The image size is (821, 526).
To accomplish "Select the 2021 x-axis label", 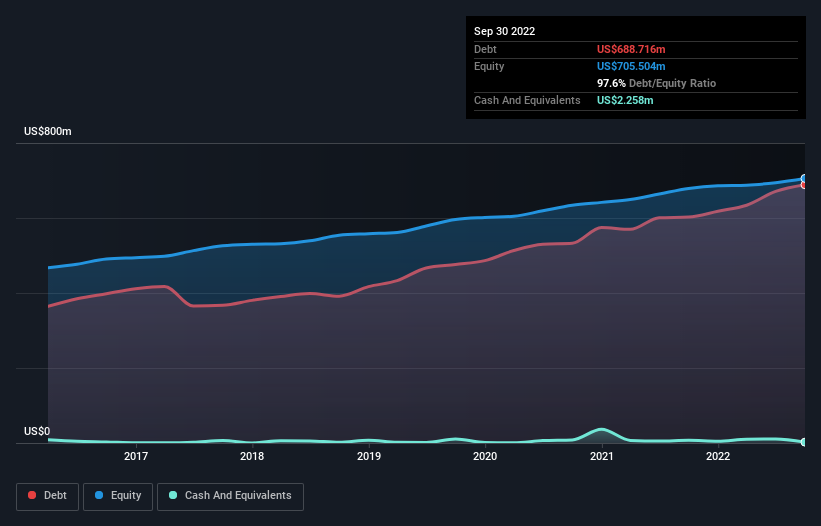I will [x=602, y=456].
